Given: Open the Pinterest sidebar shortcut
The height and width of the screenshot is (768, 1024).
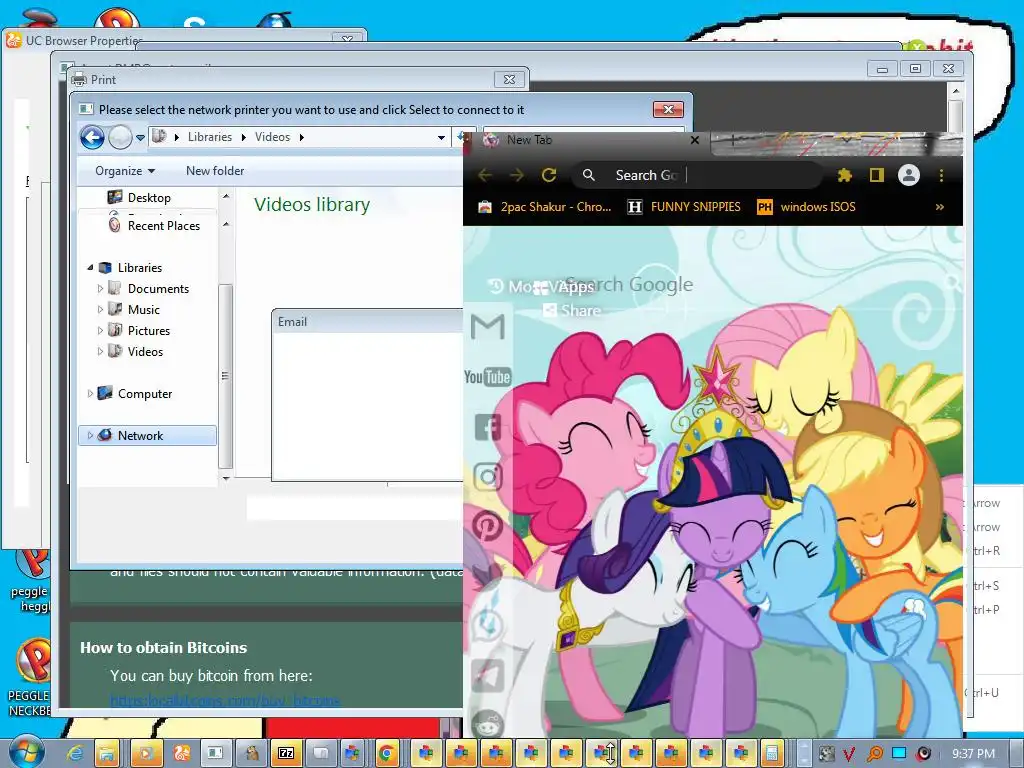Looking at the screenshot, I should (488, 526).
